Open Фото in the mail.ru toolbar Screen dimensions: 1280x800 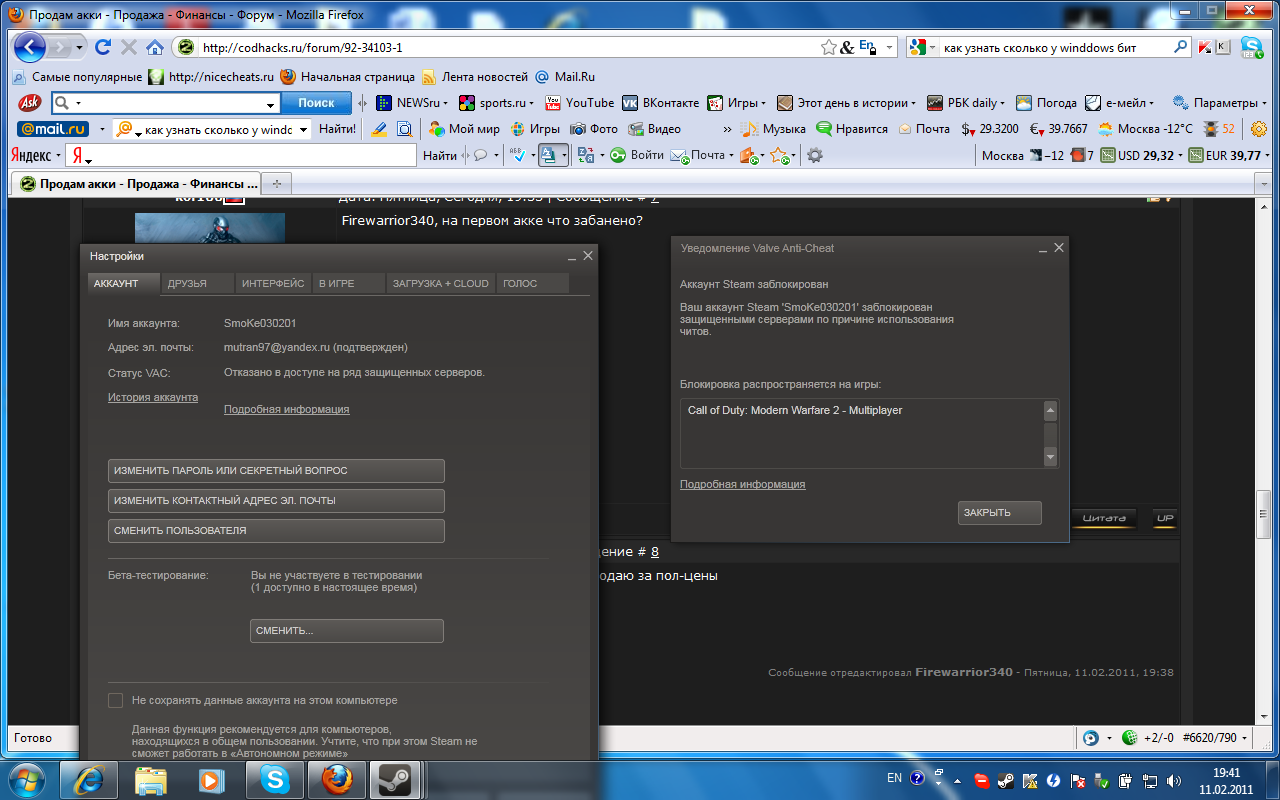tap(594, 129)
